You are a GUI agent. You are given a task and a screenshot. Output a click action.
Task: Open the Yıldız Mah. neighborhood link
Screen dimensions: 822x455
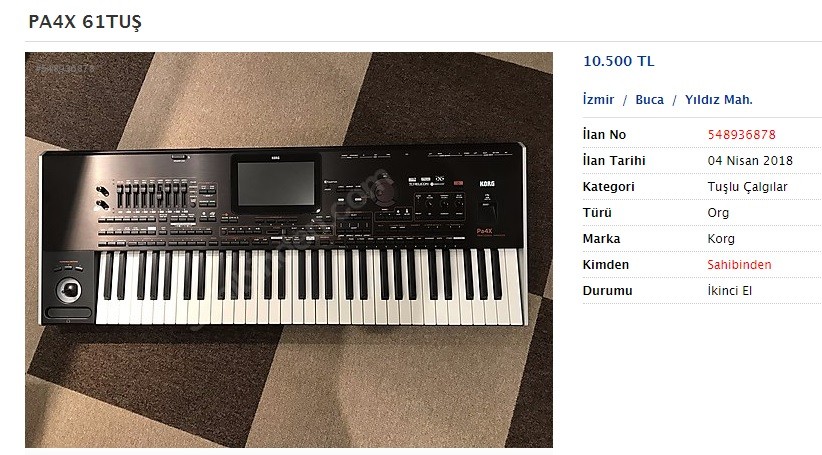719,100
